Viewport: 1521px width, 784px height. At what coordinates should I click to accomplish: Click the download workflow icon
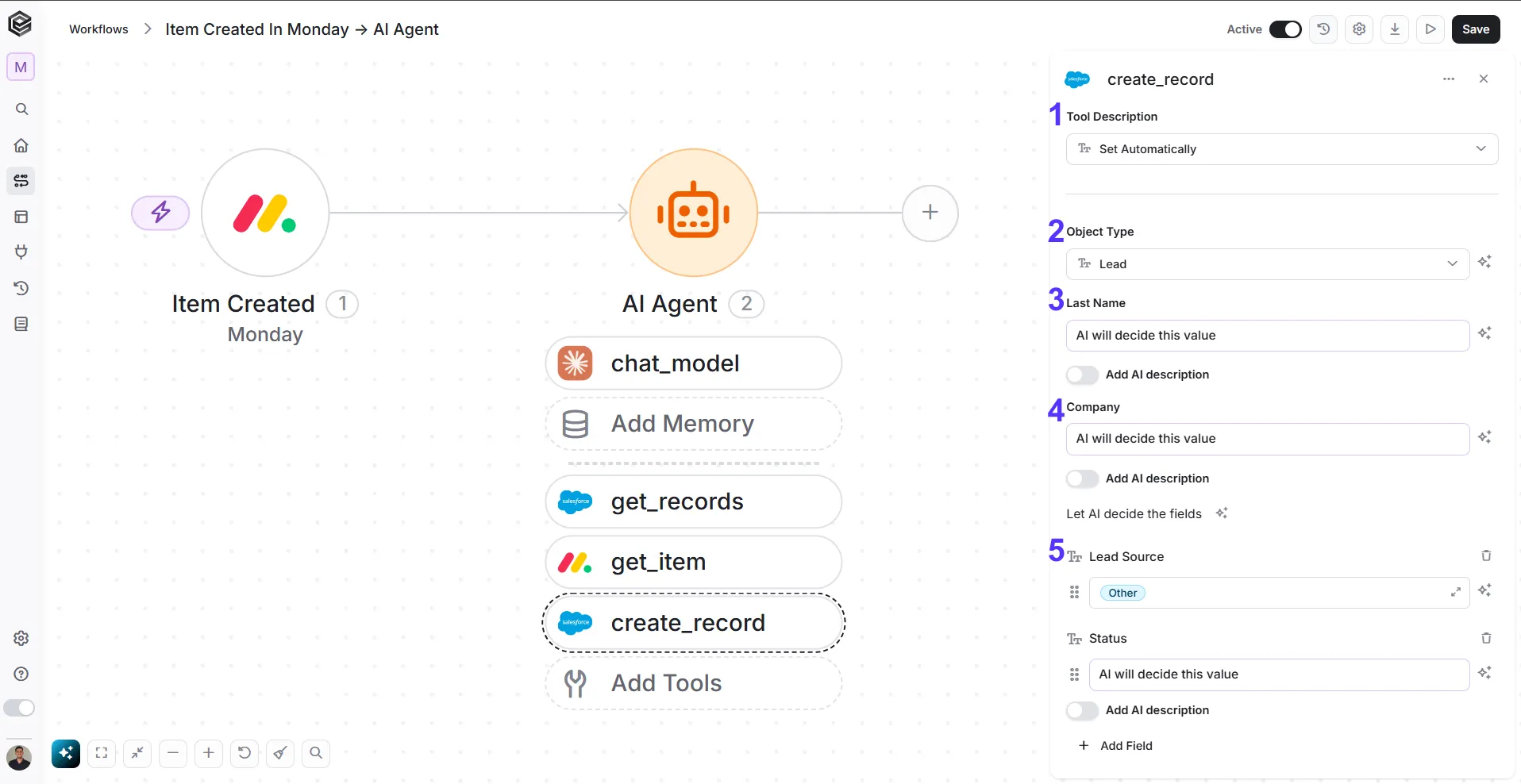(x=1395, y=29)
